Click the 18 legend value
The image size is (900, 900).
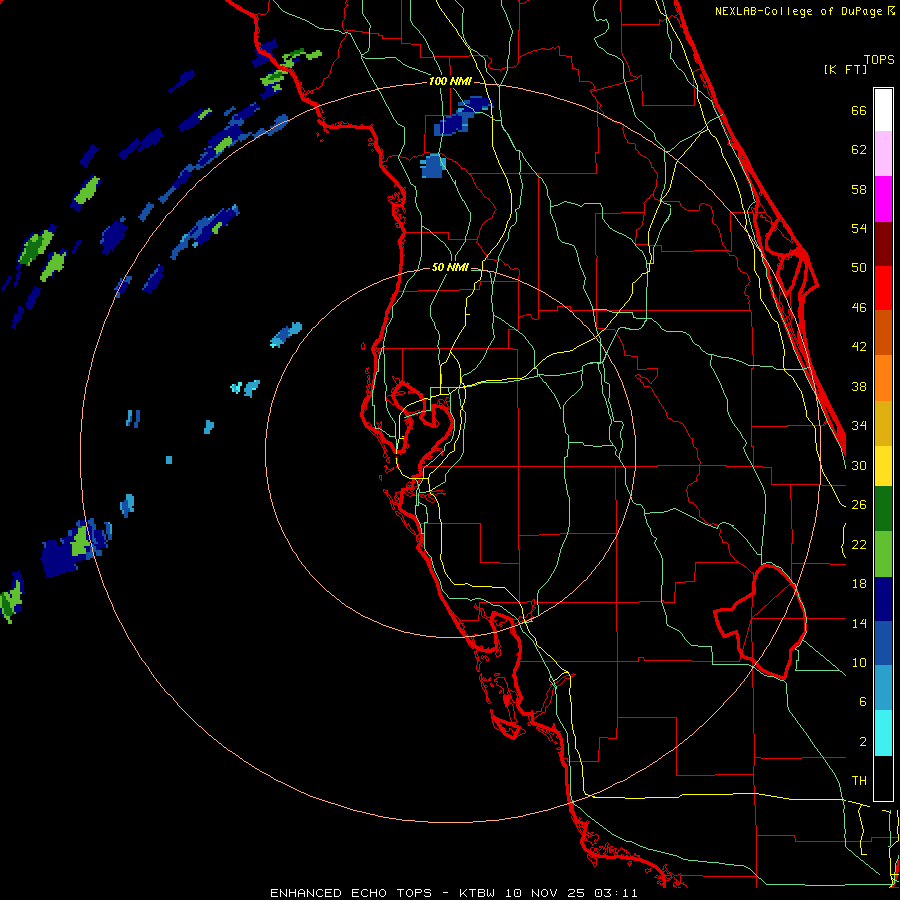tap(859, 584)
